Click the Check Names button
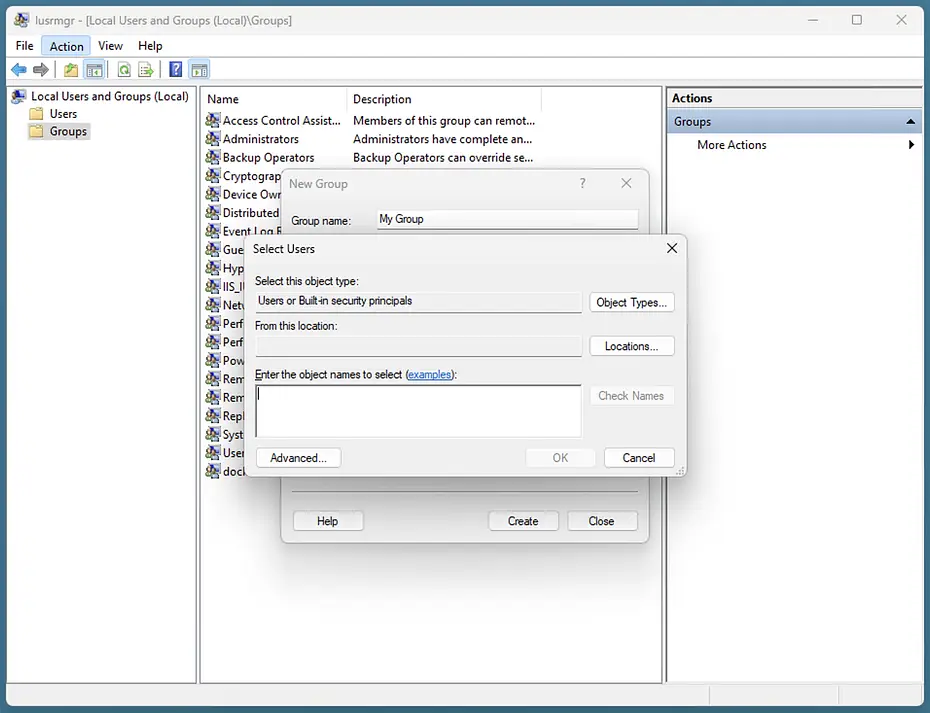The image size is (930, 713). tap(632, 396)
